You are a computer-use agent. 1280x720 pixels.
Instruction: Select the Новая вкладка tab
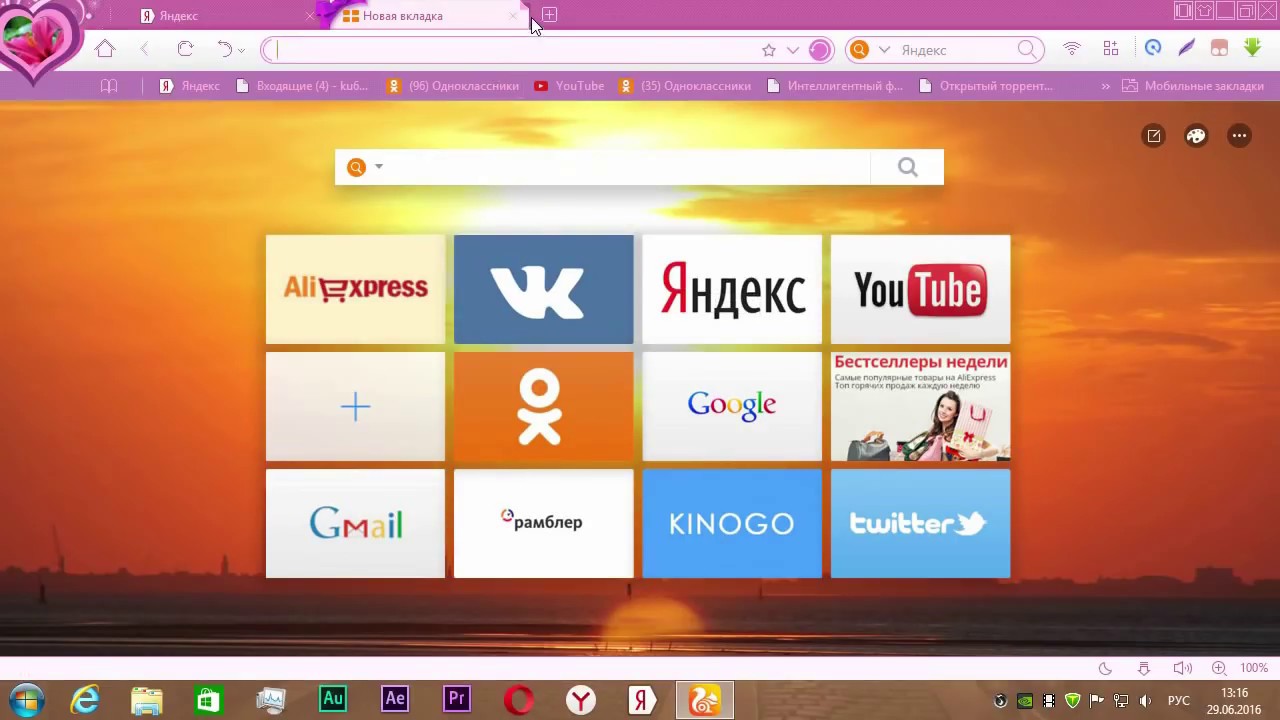[425, 16]
